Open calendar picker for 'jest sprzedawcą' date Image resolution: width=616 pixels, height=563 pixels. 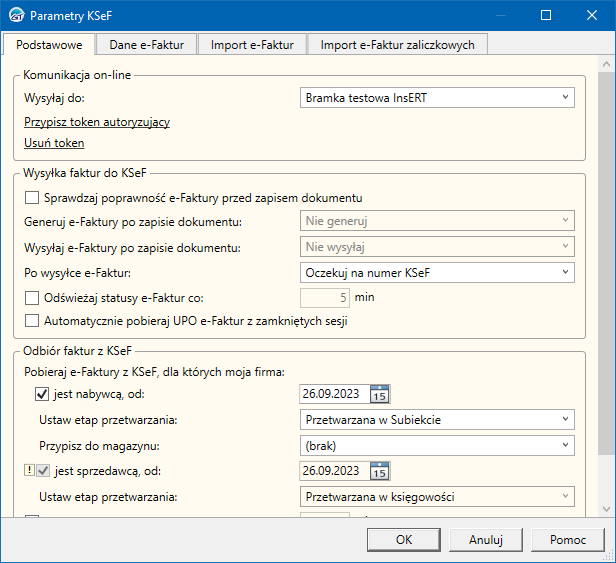click(380, 471)
